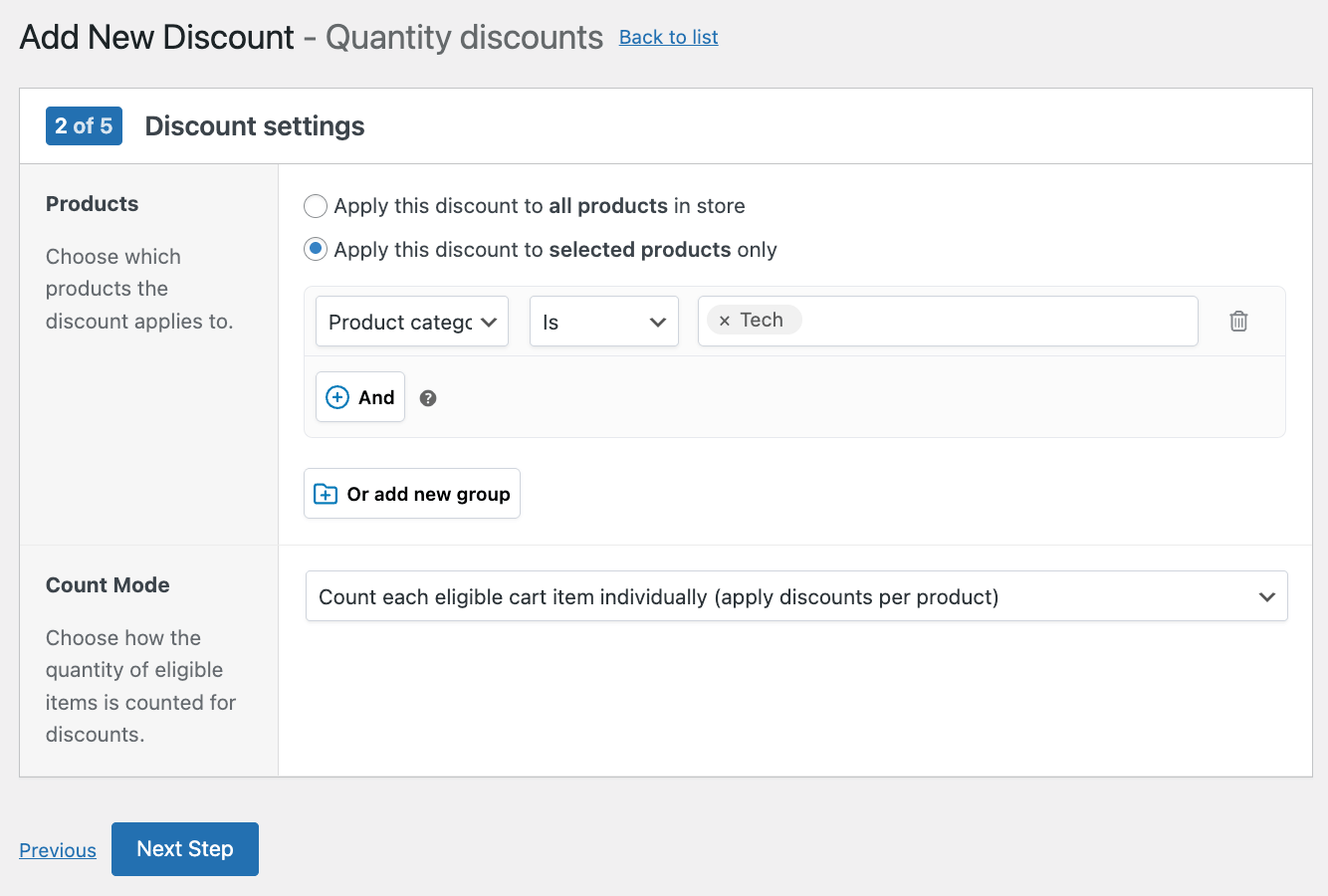Remove the Tech tag using its x icon
Screen dimensions: 1328x896
[x=724, y=320]
